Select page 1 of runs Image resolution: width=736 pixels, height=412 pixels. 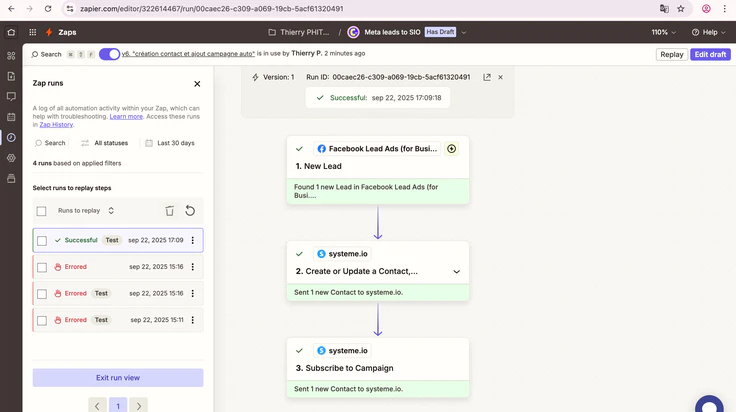(118, 406)
